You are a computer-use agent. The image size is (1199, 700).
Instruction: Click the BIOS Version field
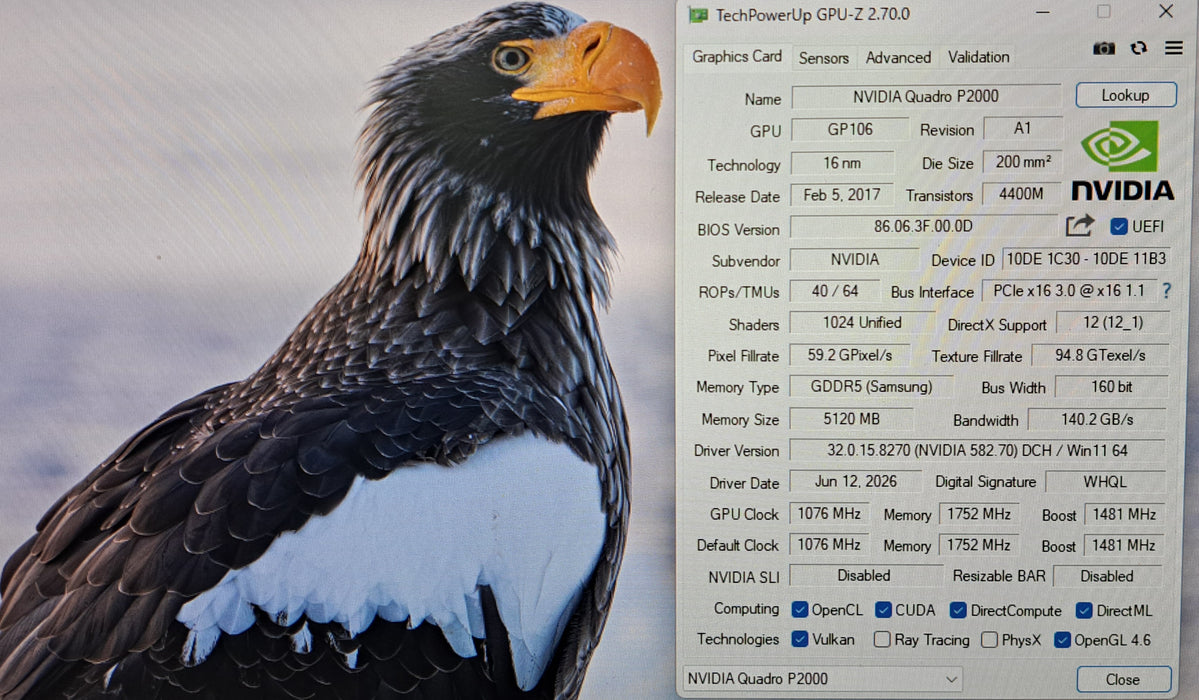[x=923, y=226]
